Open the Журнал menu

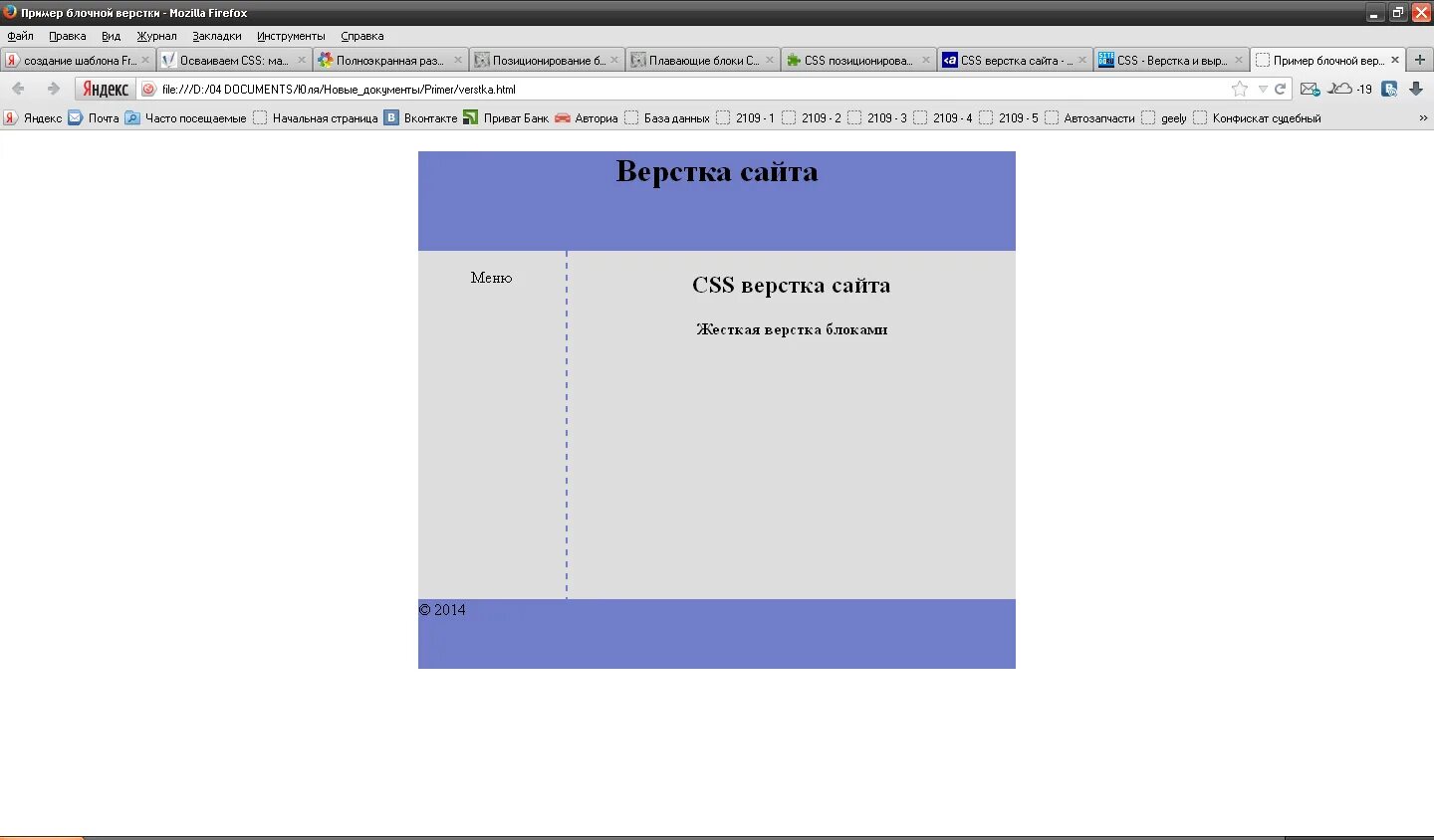coord(156,36)
